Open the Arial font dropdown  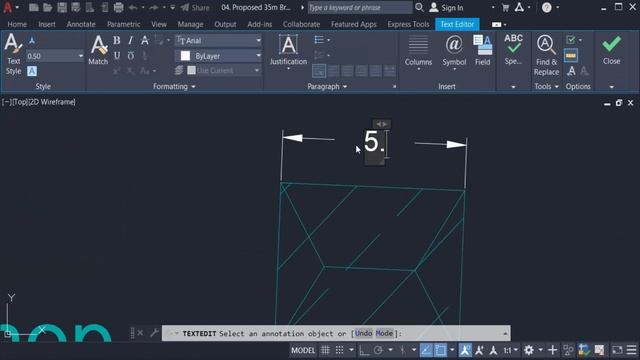[258, 40]
